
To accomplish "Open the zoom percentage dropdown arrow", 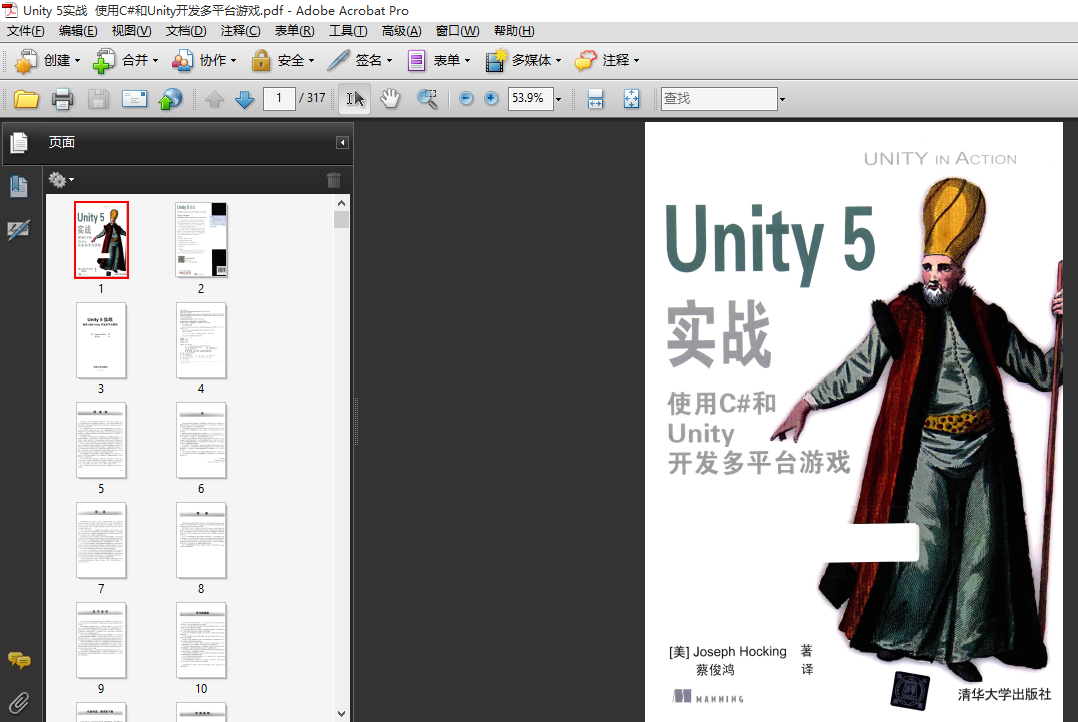I will click(558, 99).
